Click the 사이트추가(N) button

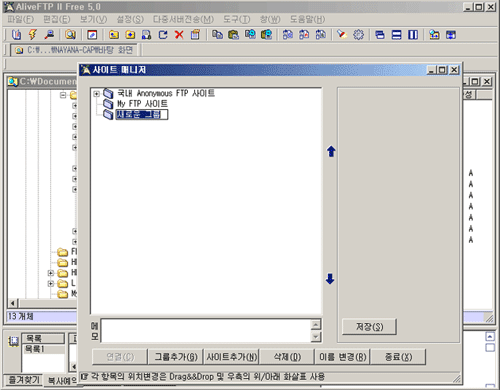click(232, 357)
